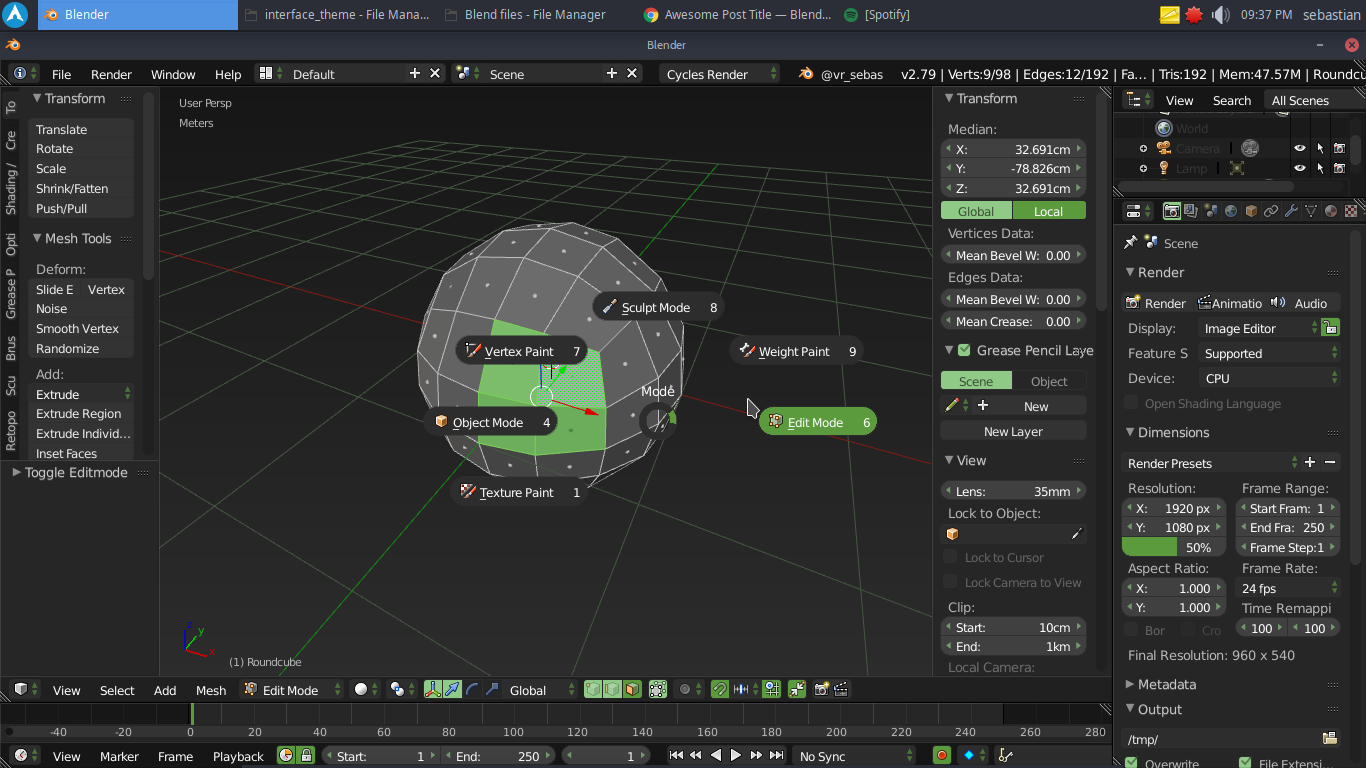1366x768 pixels.
Task: Open the Material properties tab sphere icon
Action: pos(1331,211)
